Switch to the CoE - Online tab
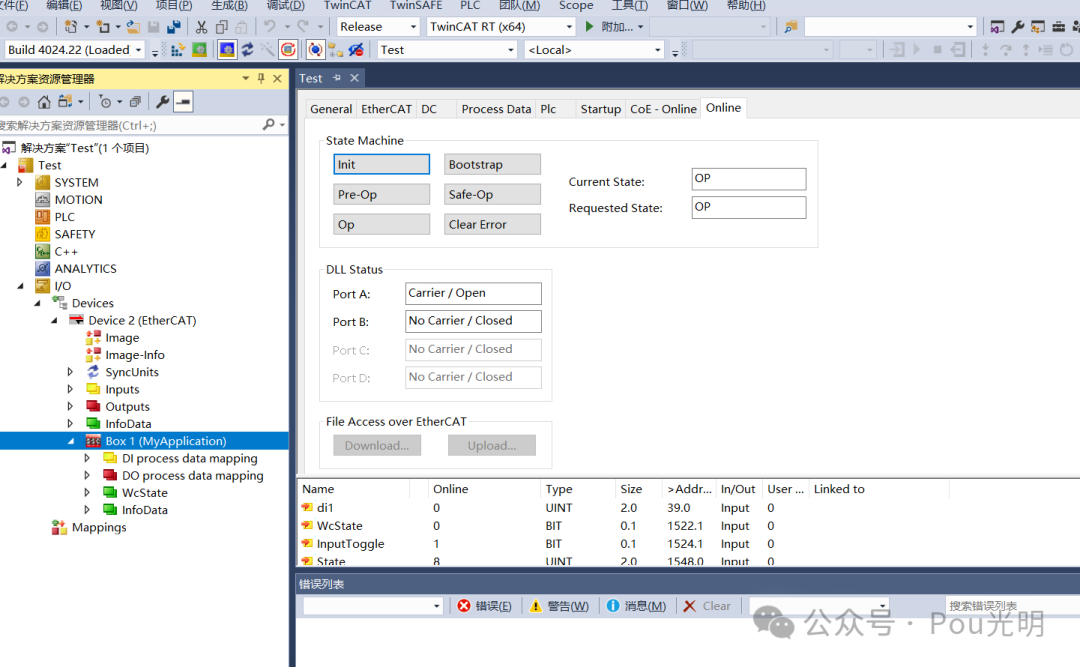 pyautogui.click(x=663, y=109)
